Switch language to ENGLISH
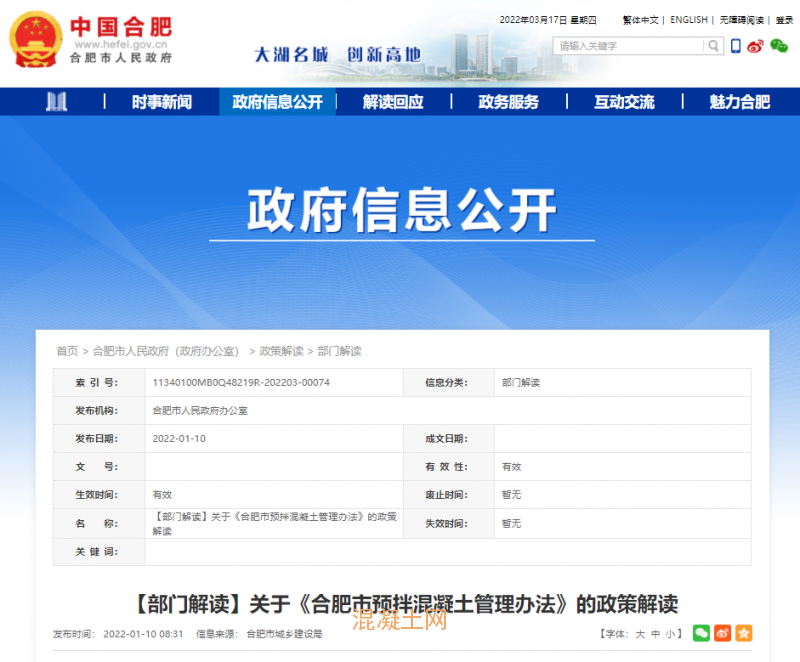This screenshot has width=800, height=662. click(x=688, y=20)
